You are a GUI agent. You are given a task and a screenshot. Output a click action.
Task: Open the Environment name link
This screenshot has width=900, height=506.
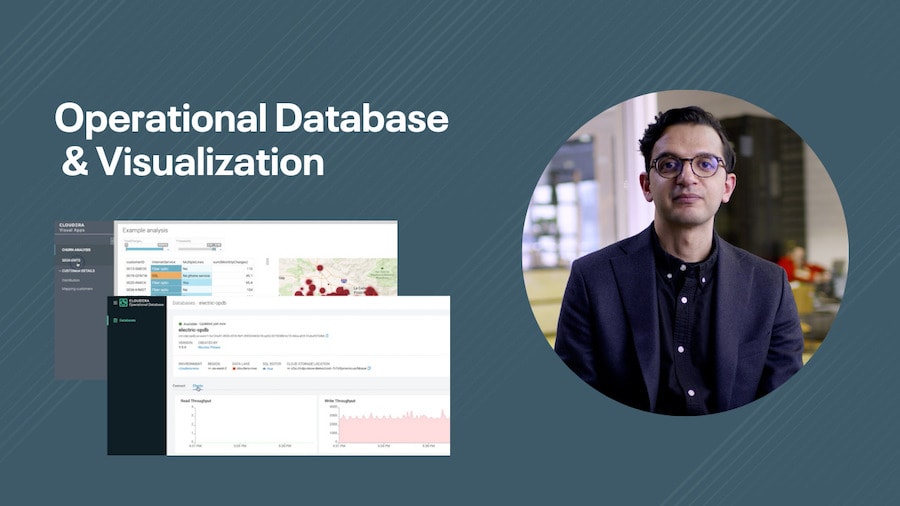[x=186, y=368]
